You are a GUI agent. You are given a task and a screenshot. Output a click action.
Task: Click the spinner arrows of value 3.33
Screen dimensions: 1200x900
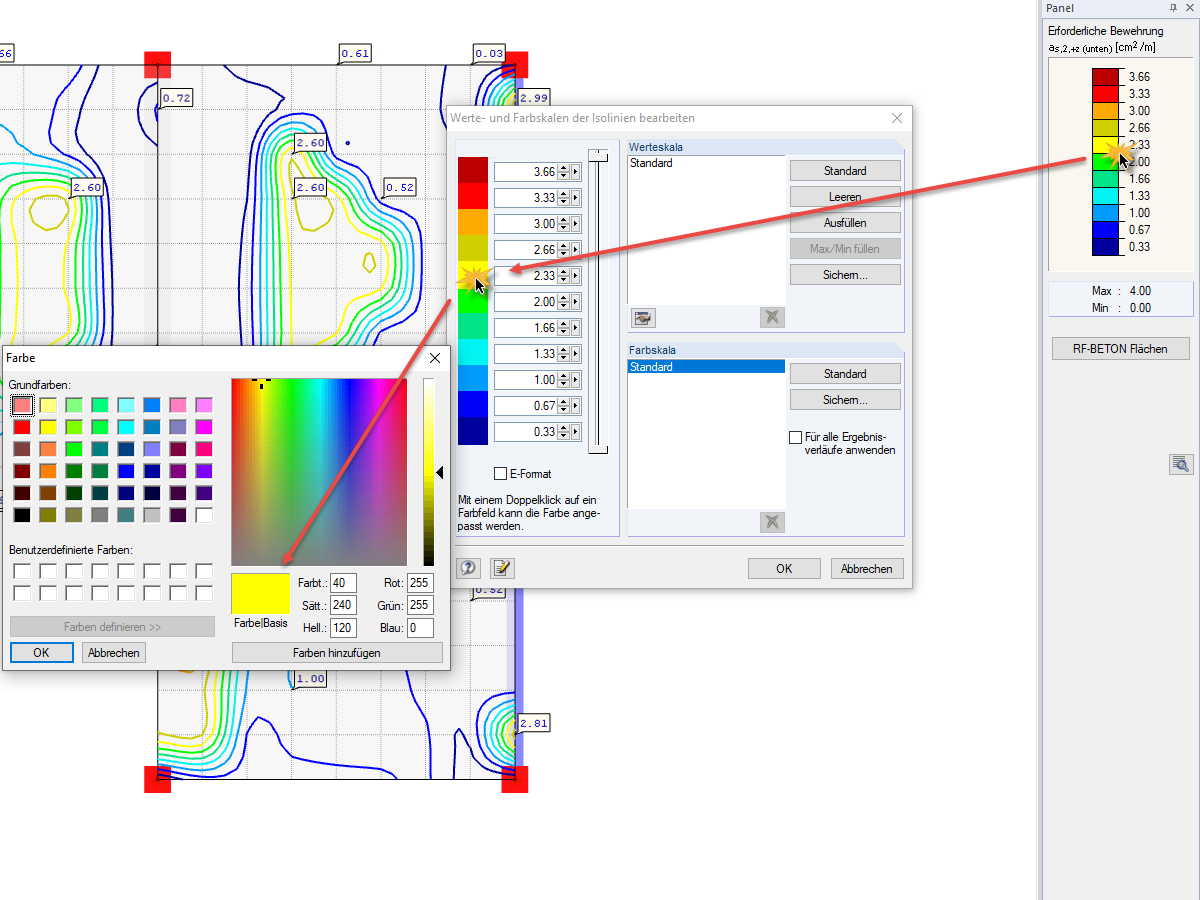pyautogui.click(x=564, y=198)
